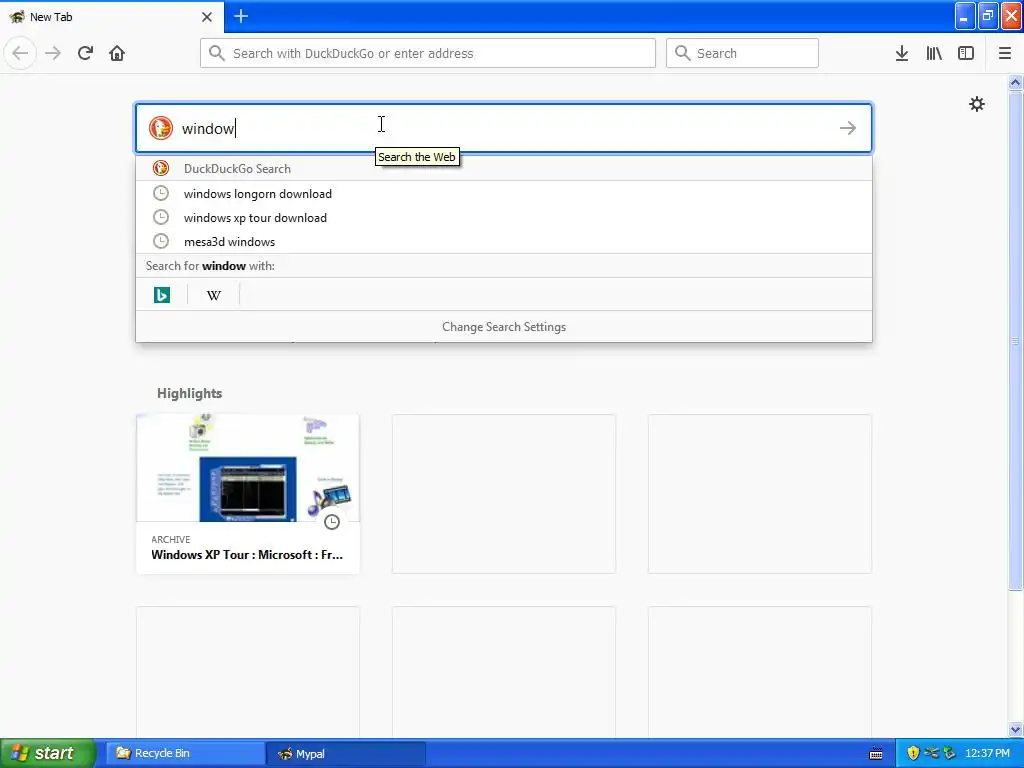Viewport: 1024px width, 768px height.
Task: Click the DuckDuckGo logo in search box
Action: (161, 128)
